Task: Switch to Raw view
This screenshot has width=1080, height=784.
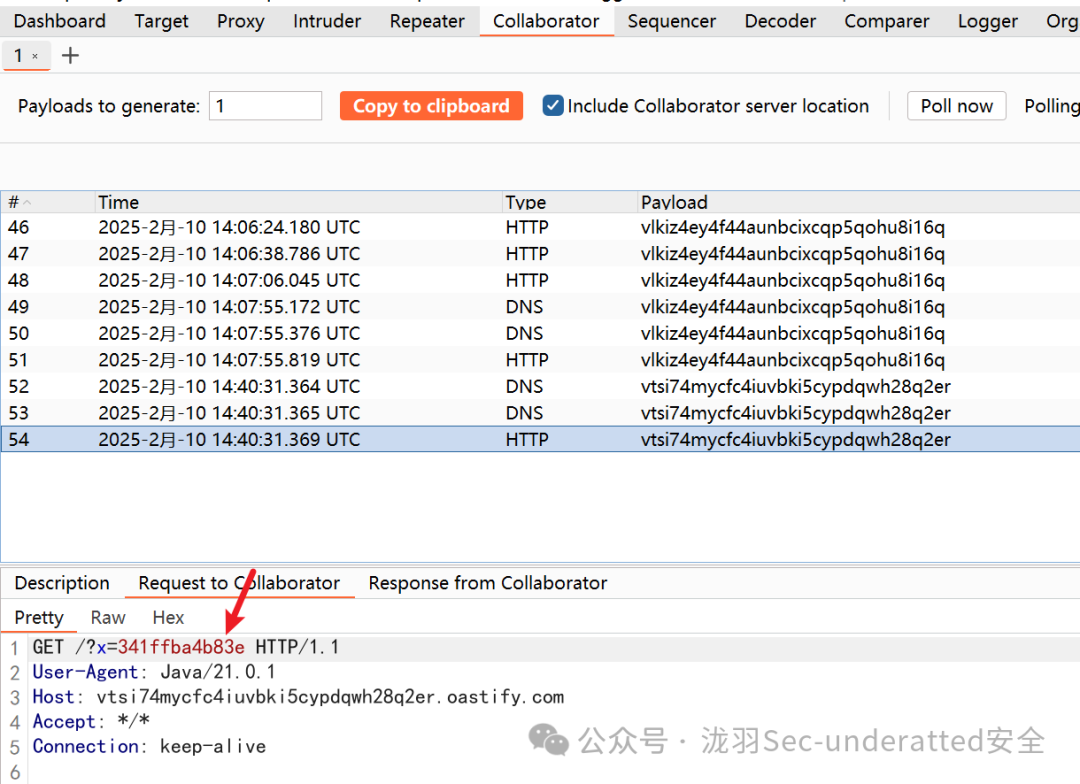Action: pyautogui.click(x=108, y=617)
